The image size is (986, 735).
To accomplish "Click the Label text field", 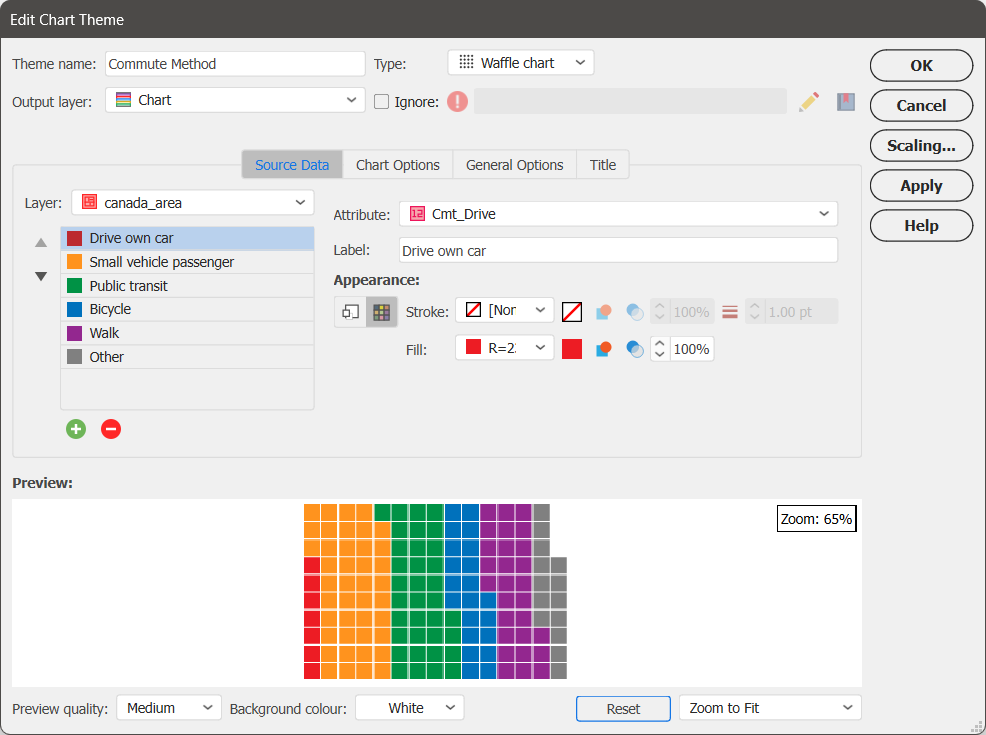I will point(619,250).
